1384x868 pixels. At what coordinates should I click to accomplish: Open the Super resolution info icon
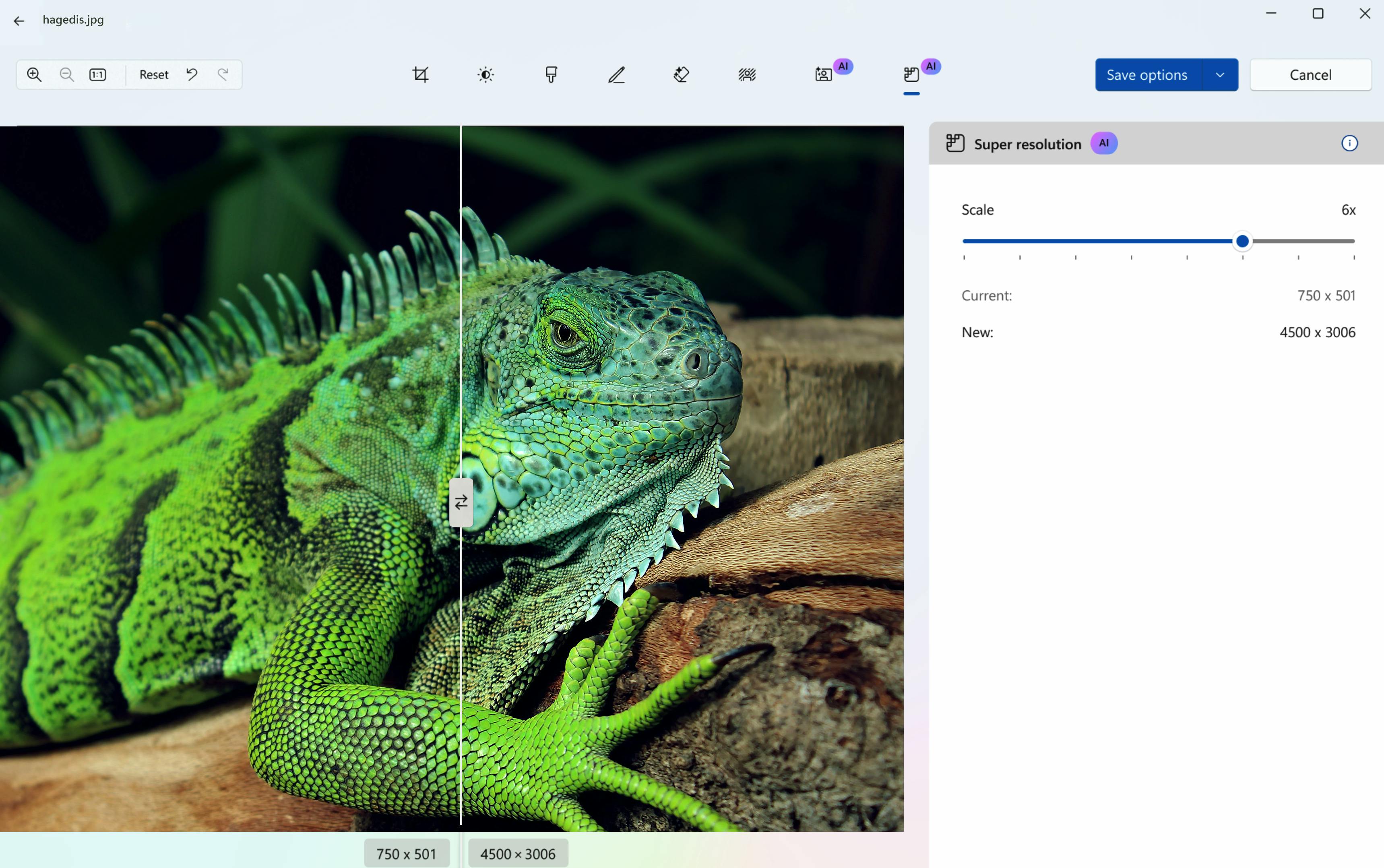1349,143
